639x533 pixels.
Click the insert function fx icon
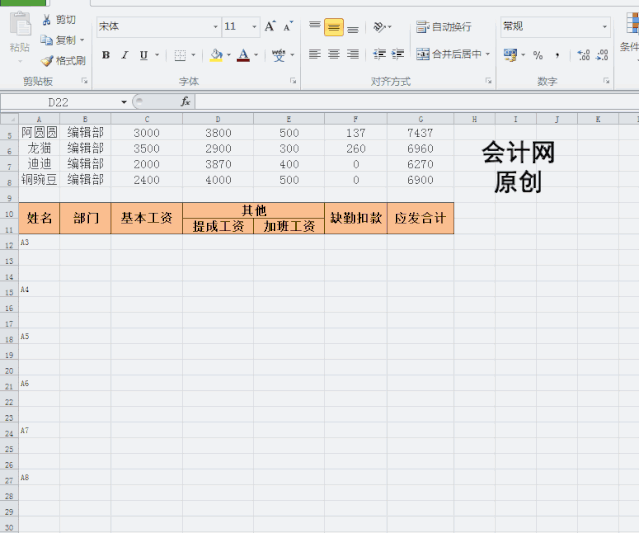(185, 102)
